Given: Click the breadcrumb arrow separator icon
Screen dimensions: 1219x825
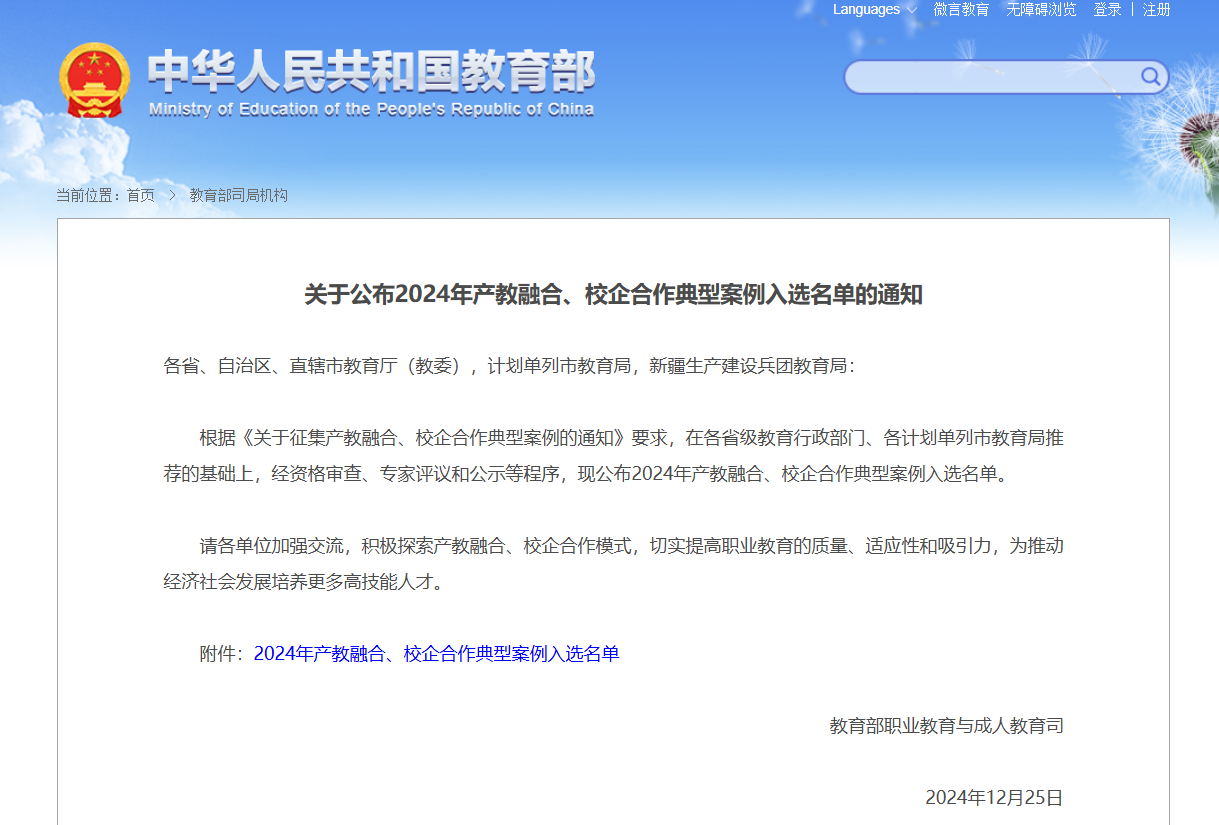Looking at the screenshot, I should click(x=172, y=195).
